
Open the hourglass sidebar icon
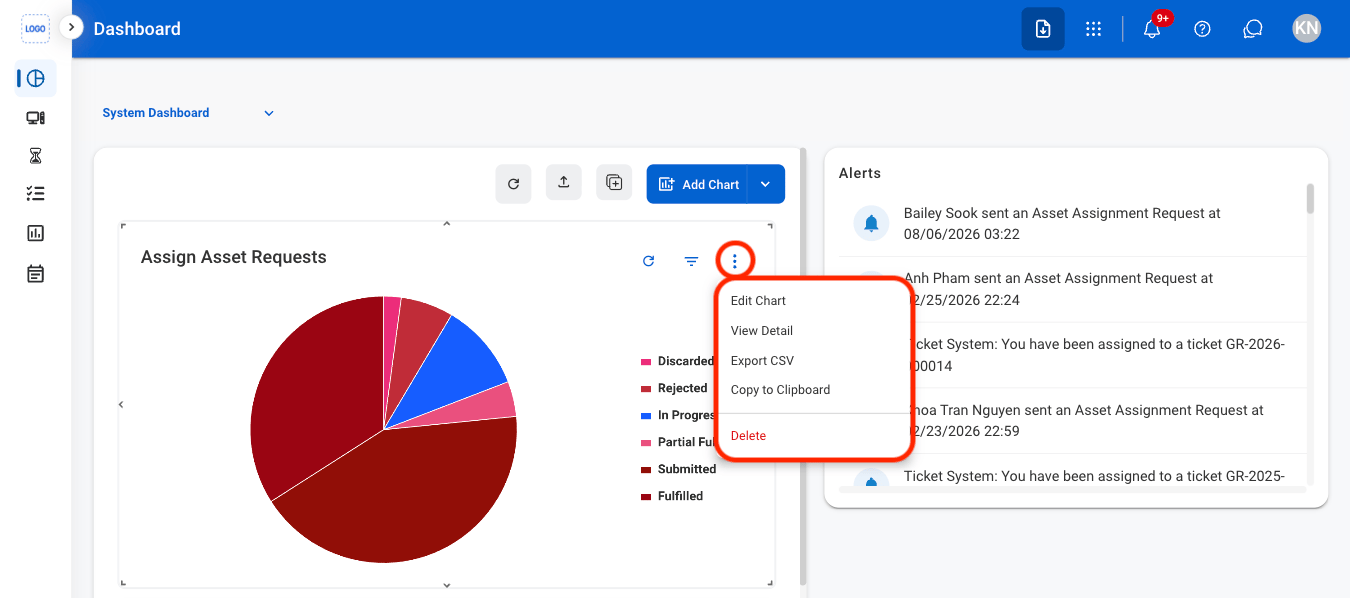click(x=36, y=156)
